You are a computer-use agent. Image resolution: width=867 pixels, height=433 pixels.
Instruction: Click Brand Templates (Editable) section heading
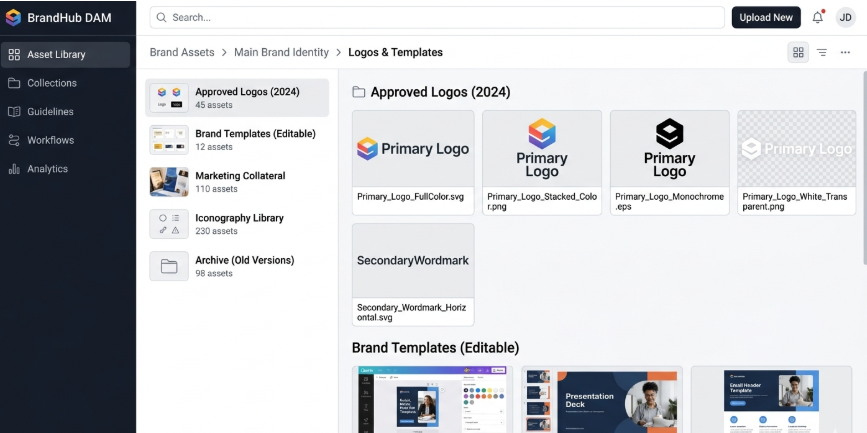pos(436,348)
